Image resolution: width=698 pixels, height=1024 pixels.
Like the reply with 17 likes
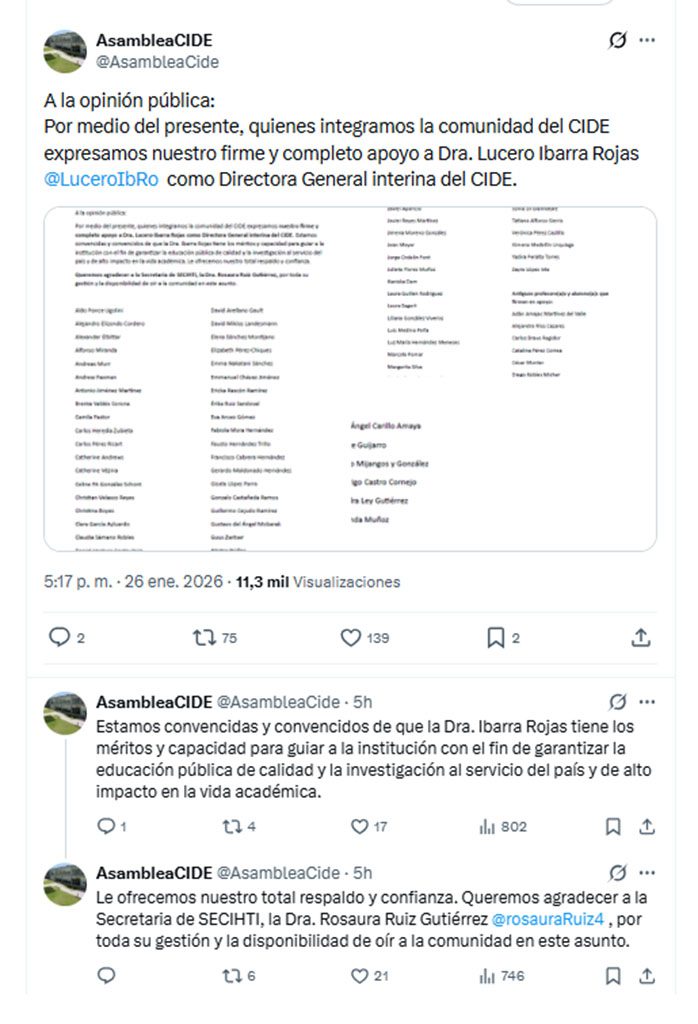pyautogui.click(x=360, y=826)
